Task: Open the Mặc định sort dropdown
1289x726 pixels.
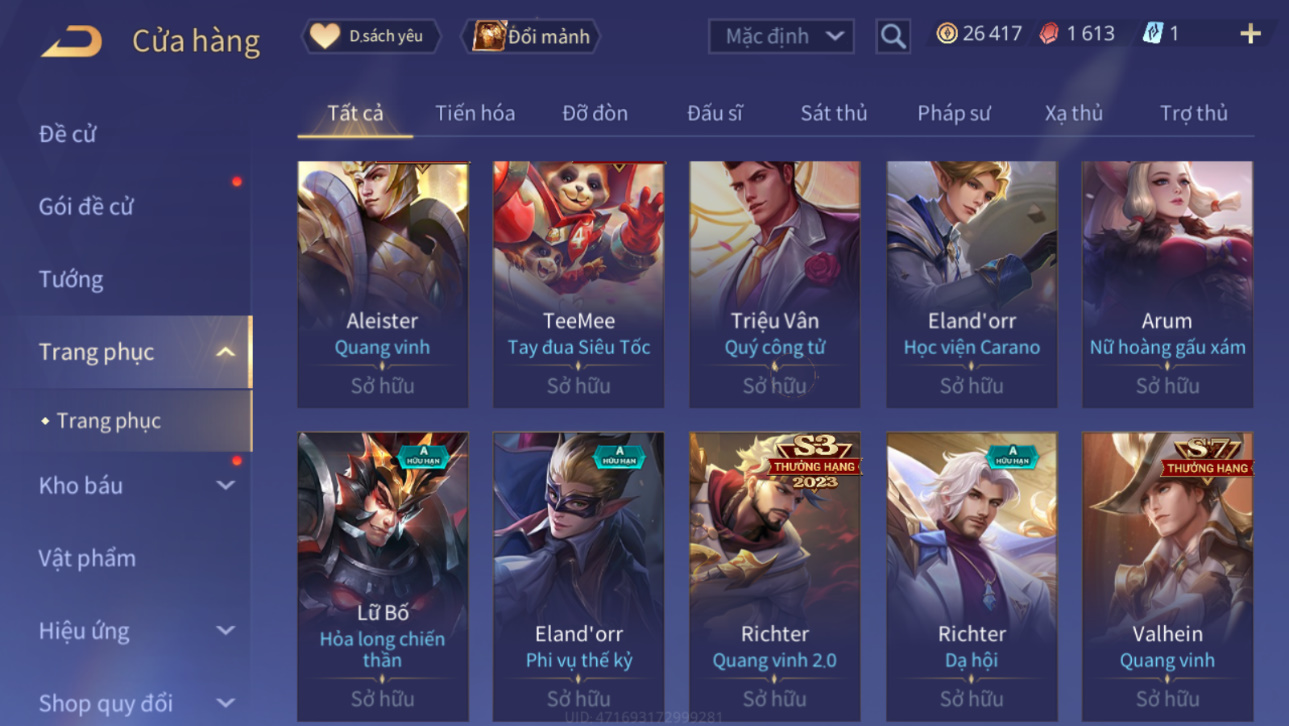Action: pyautogui.click(x=781, y=36)
